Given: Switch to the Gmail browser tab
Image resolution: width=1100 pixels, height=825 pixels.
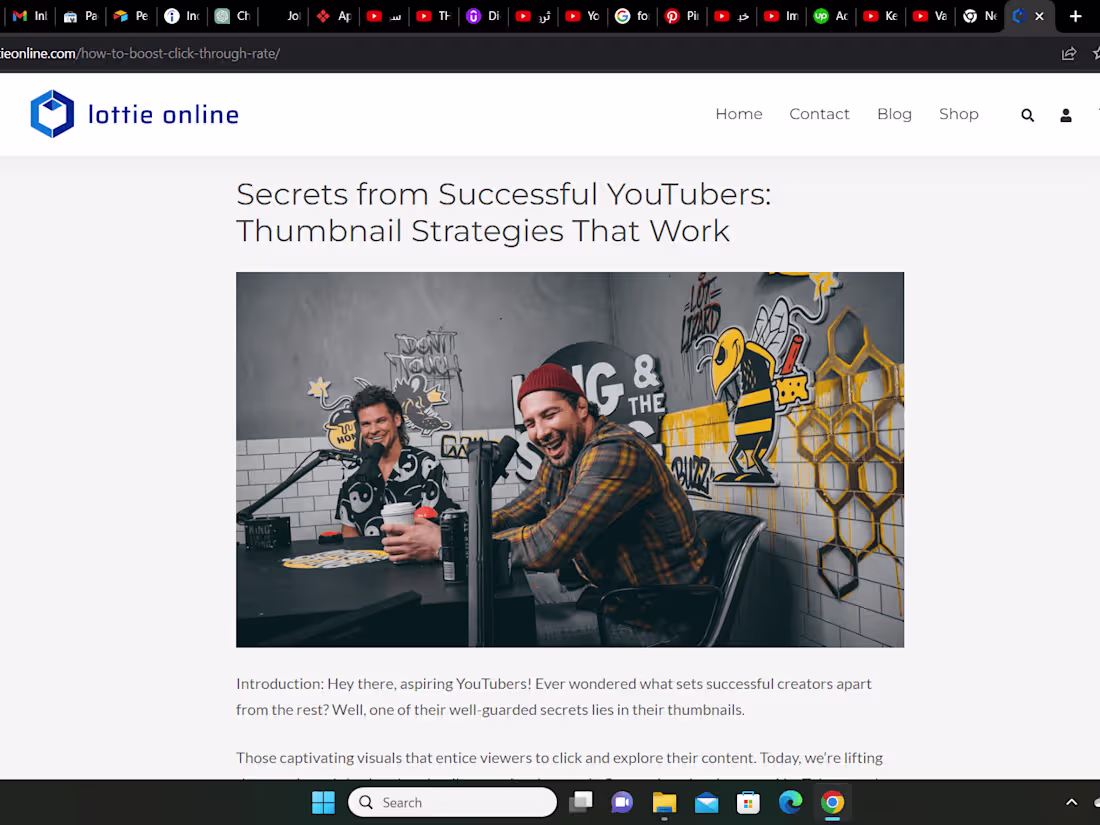Looking at the screenshot, I should (28, 16).
